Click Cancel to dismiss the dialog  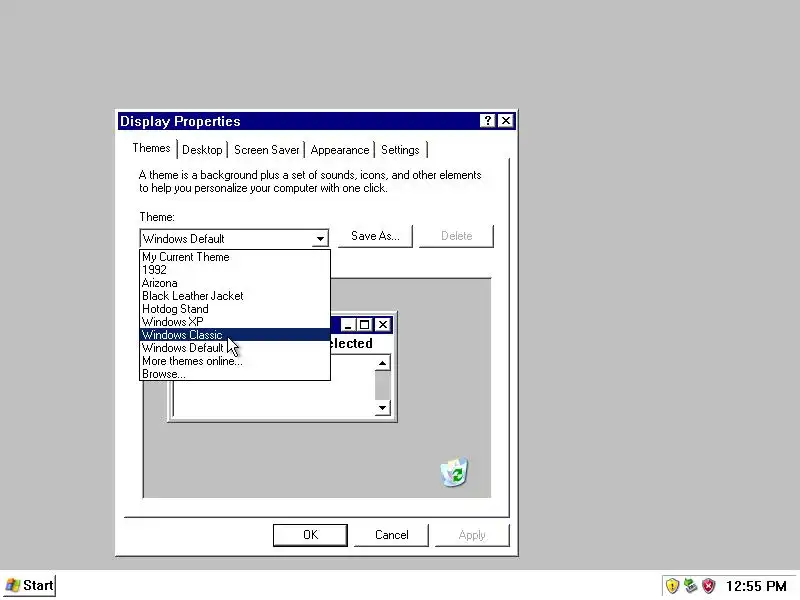point(391,535)
